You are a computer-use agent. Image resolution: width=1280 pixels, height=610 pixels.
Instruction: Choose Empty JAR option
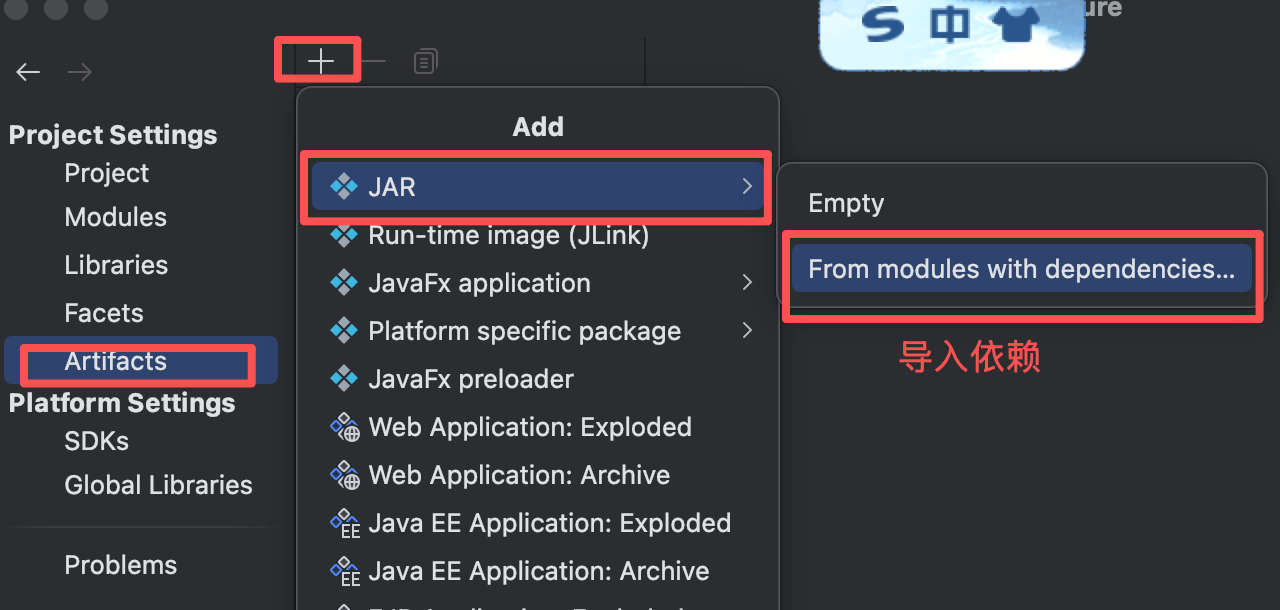pos(846,204)
